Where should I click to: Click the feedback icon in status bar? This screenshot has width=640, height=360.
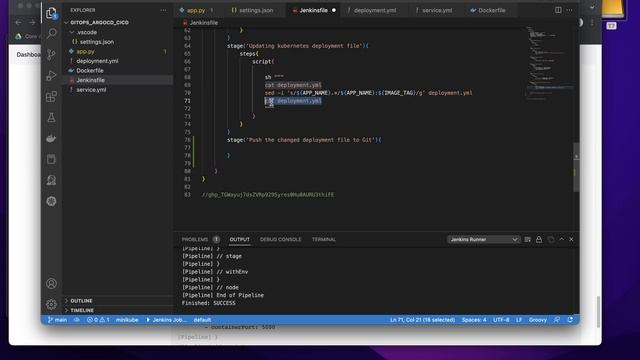[x=557, y=320]
